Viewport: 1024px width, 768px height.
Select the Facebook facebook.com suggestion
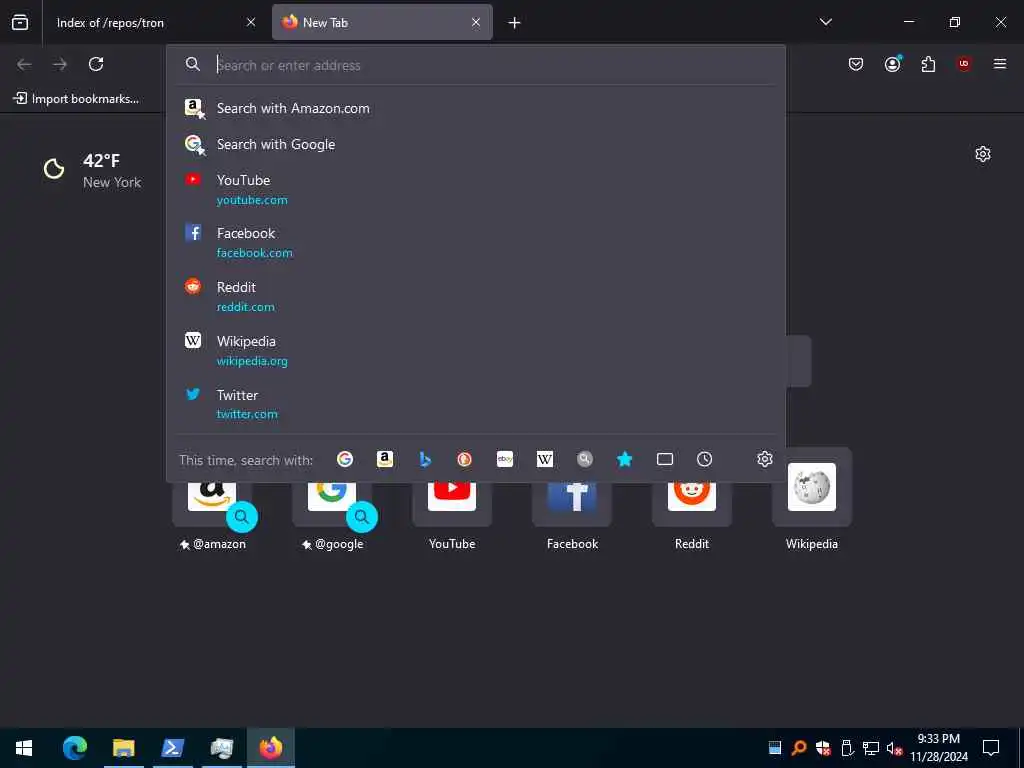pos(476,242)
